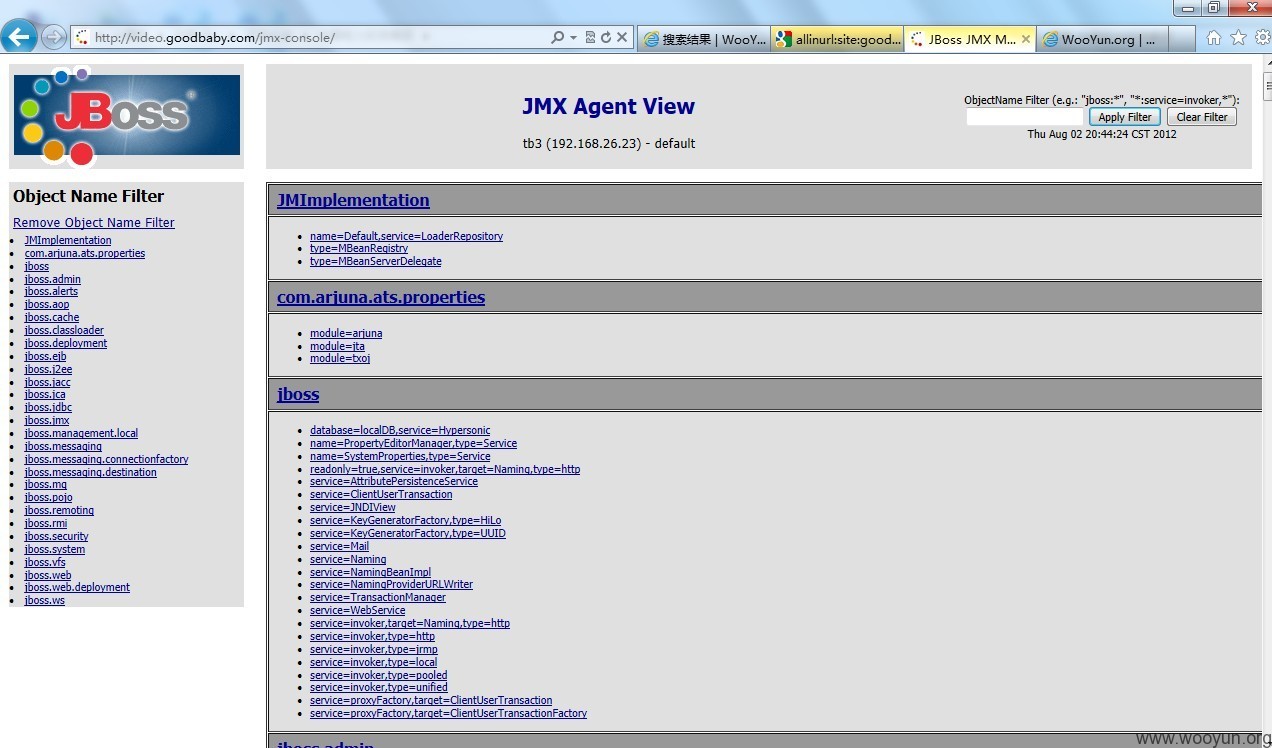The width and height of the screenshot is (1272, 748).
Task: Click the Clear Filter button
Action: pos(1202,117)
